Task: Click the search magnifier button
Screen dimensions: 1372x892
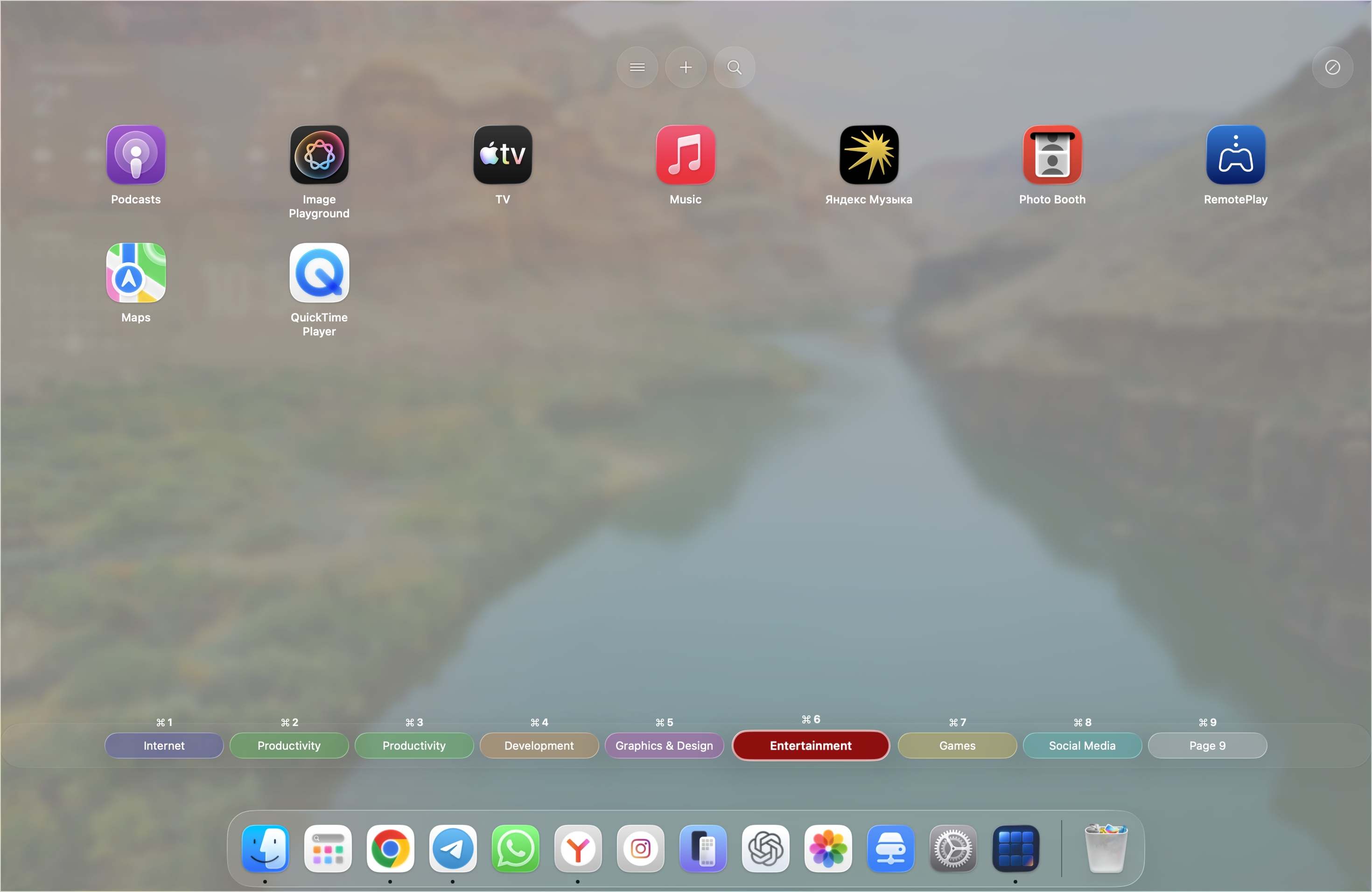Action: click(735, 67)
